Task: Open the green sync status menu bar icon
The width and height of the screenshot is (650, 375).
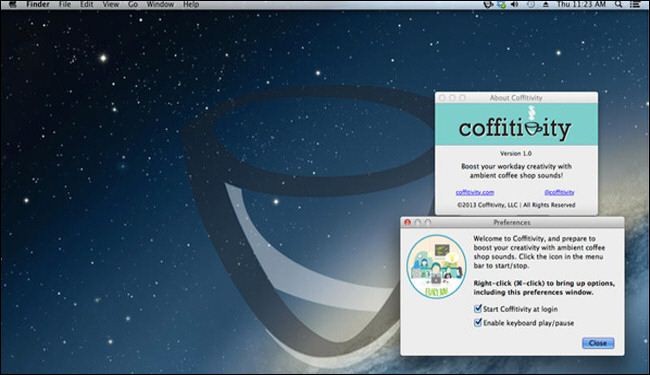Action: (502, 4)
